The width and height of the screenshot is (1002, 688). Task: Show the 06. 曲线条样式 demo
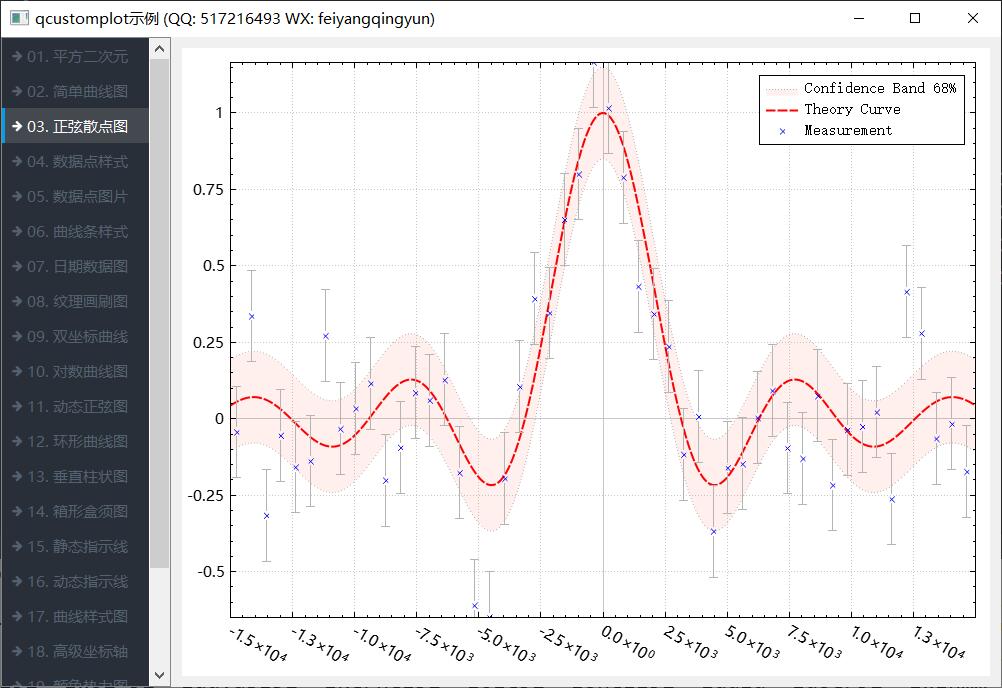[77, 232]
